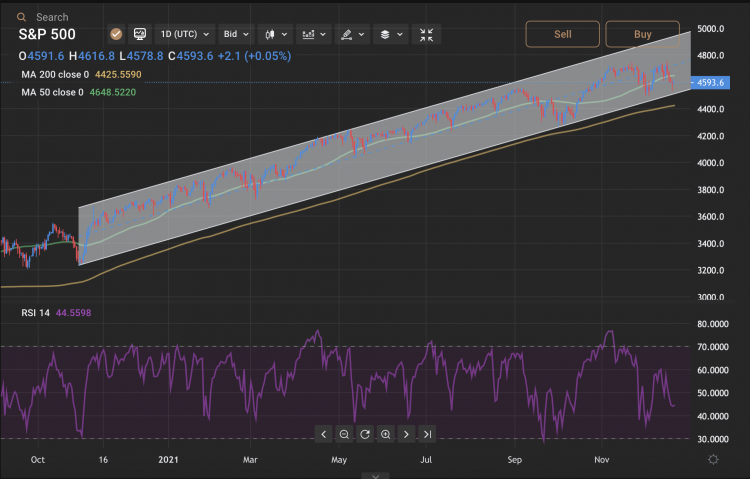Viewport: 750px width, 479px height.
Task: Open the Bid price type dropdown
Action: click(x=236, y=34)
